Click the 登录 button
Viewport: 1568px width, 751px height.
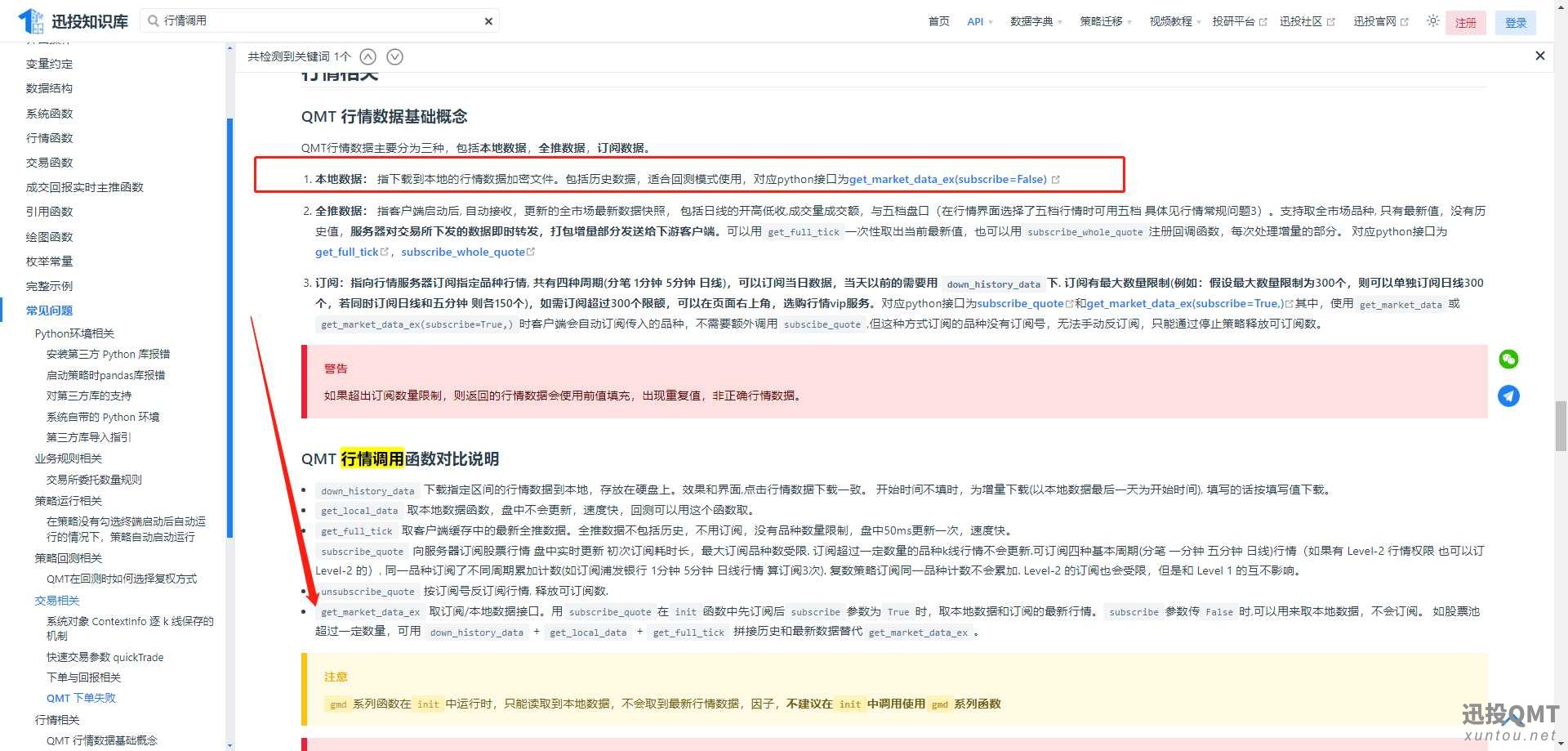[1516, 23]
